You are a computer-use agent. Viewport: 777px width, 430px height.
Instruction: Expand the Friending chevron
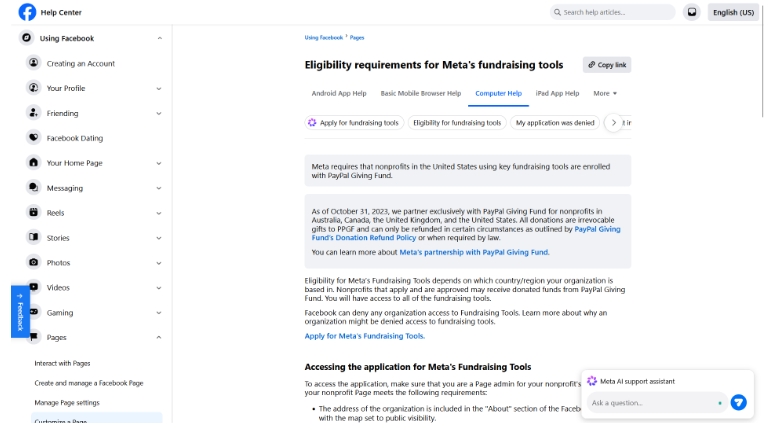tap(159, 113)
